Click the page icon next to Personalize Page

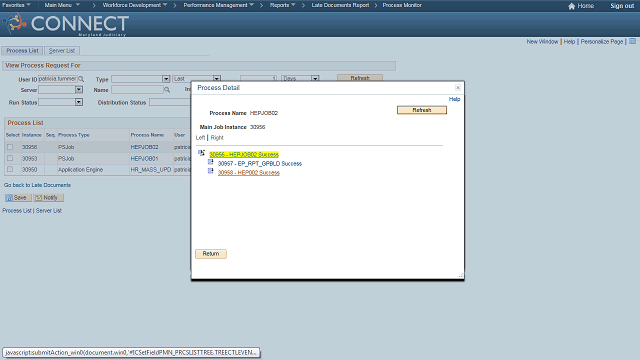coord(632,41)
